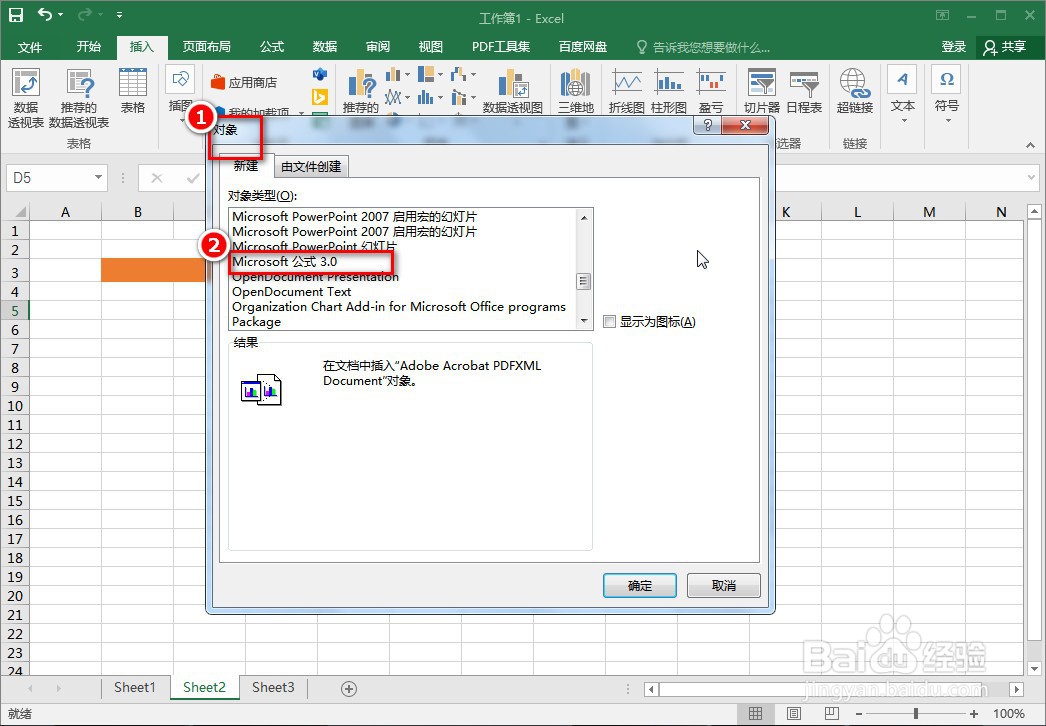Collapse the ribbon with the chevron

[x=1030, y=145]
